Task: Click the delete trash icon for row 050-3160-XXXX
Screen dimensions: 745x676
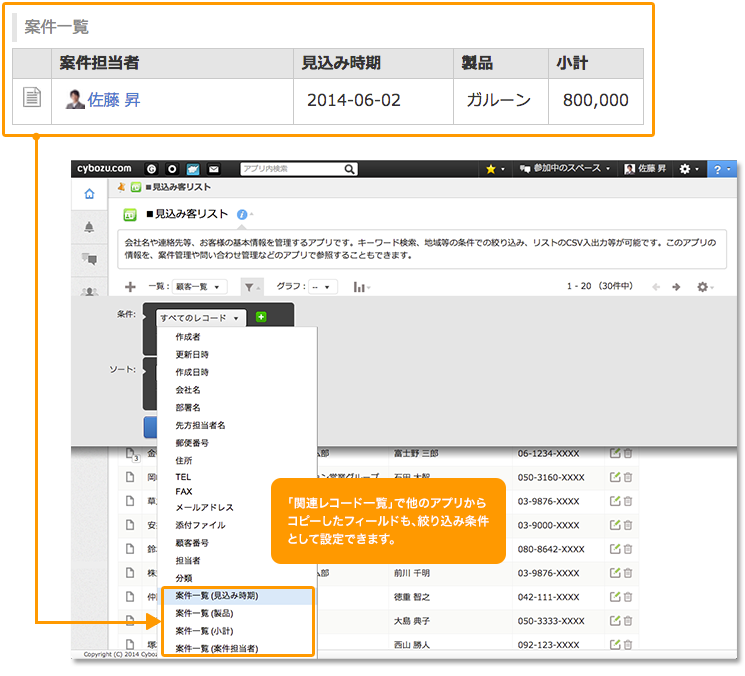Action: pos(628,477)
